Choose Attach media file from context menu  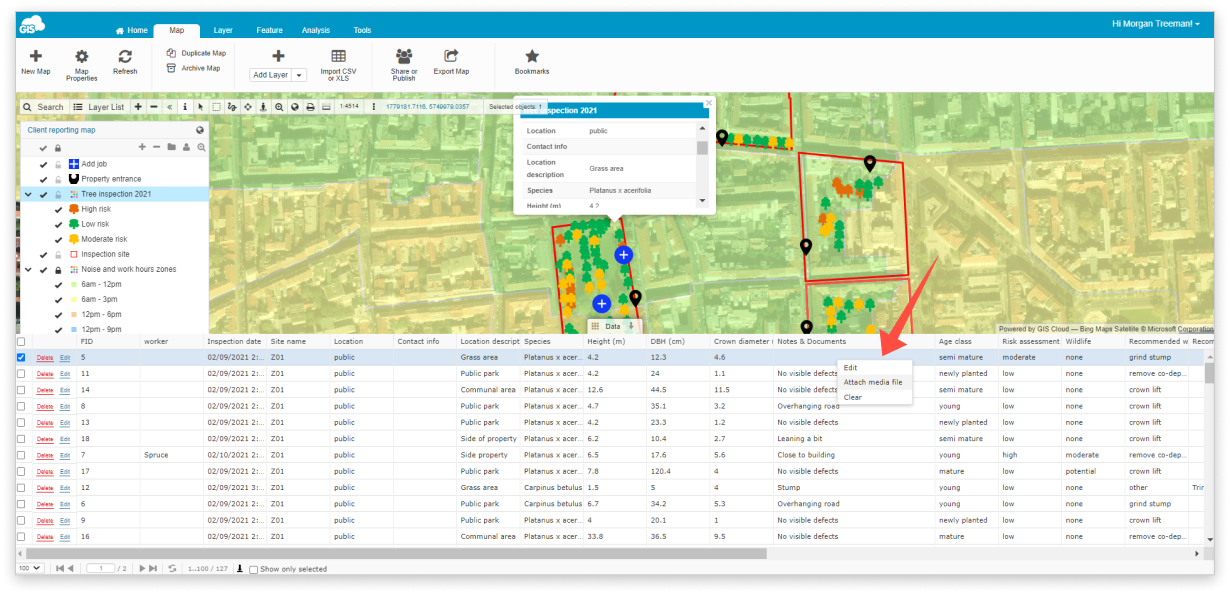tap(874, 382)
